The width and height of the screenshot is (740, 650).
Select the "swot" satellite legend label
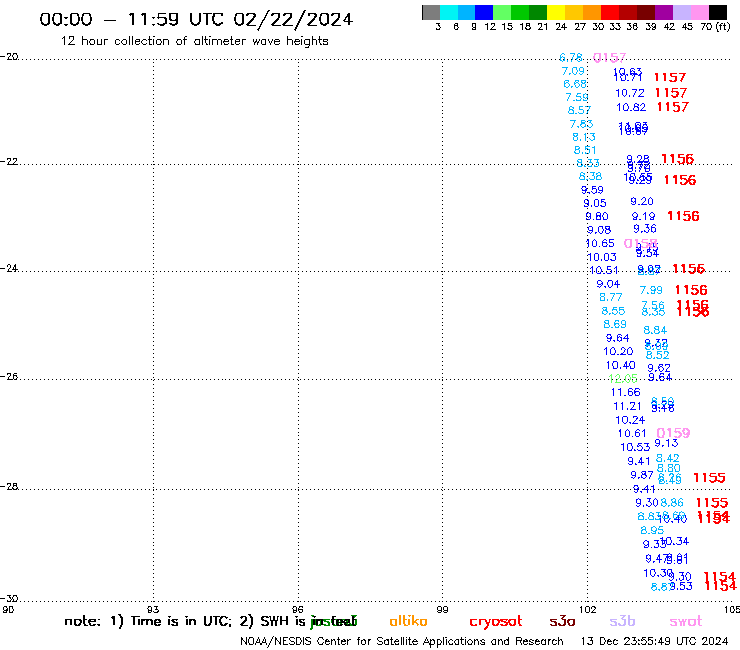point(686,622)
